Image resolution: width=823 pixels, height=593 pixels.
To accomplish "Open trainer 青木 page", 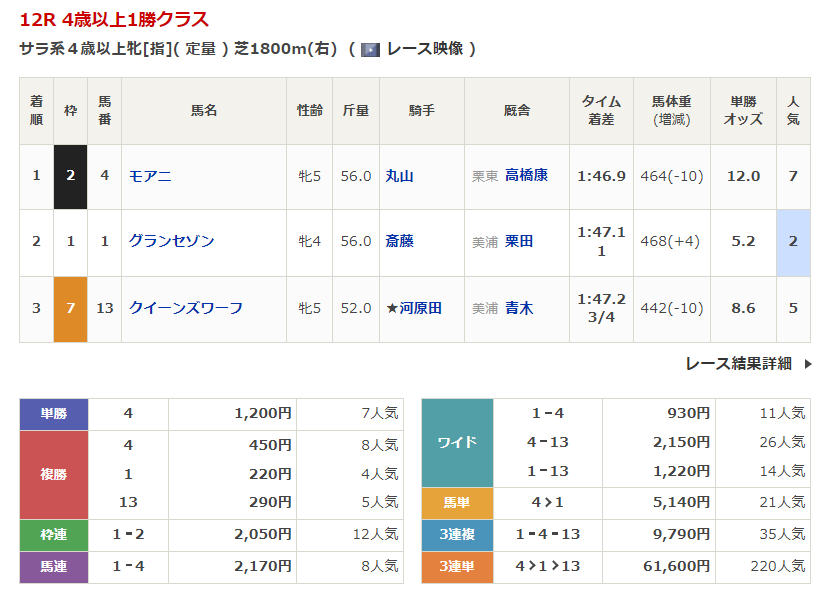I will (518, 308).
